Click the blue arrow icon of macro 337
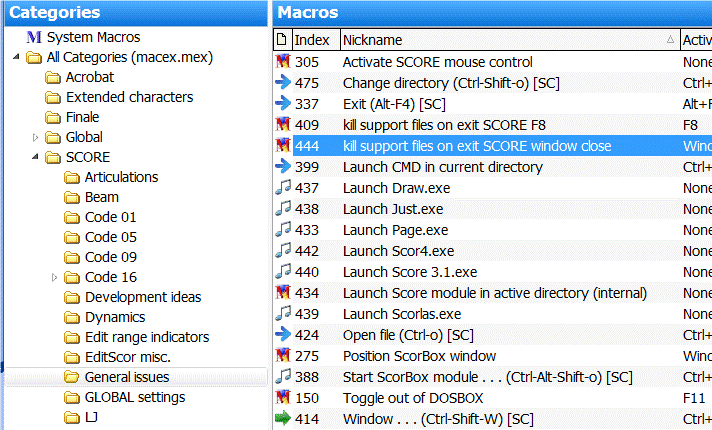 click(283, 103)
